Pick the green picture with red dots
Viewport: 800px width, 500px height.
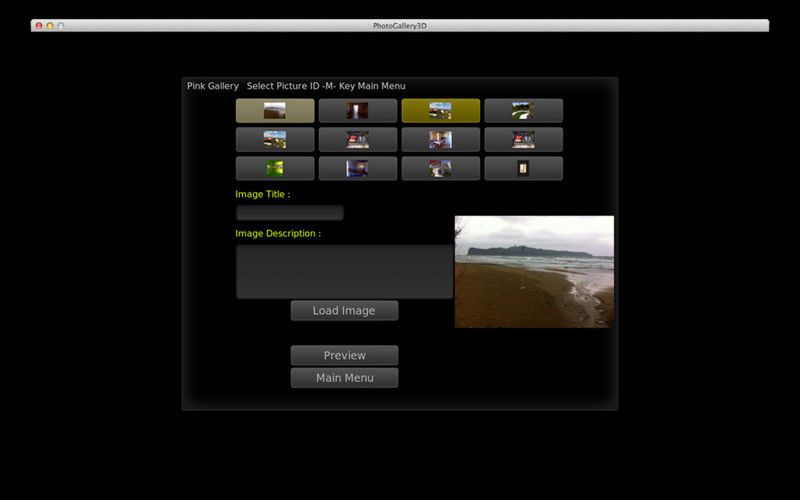275,168
